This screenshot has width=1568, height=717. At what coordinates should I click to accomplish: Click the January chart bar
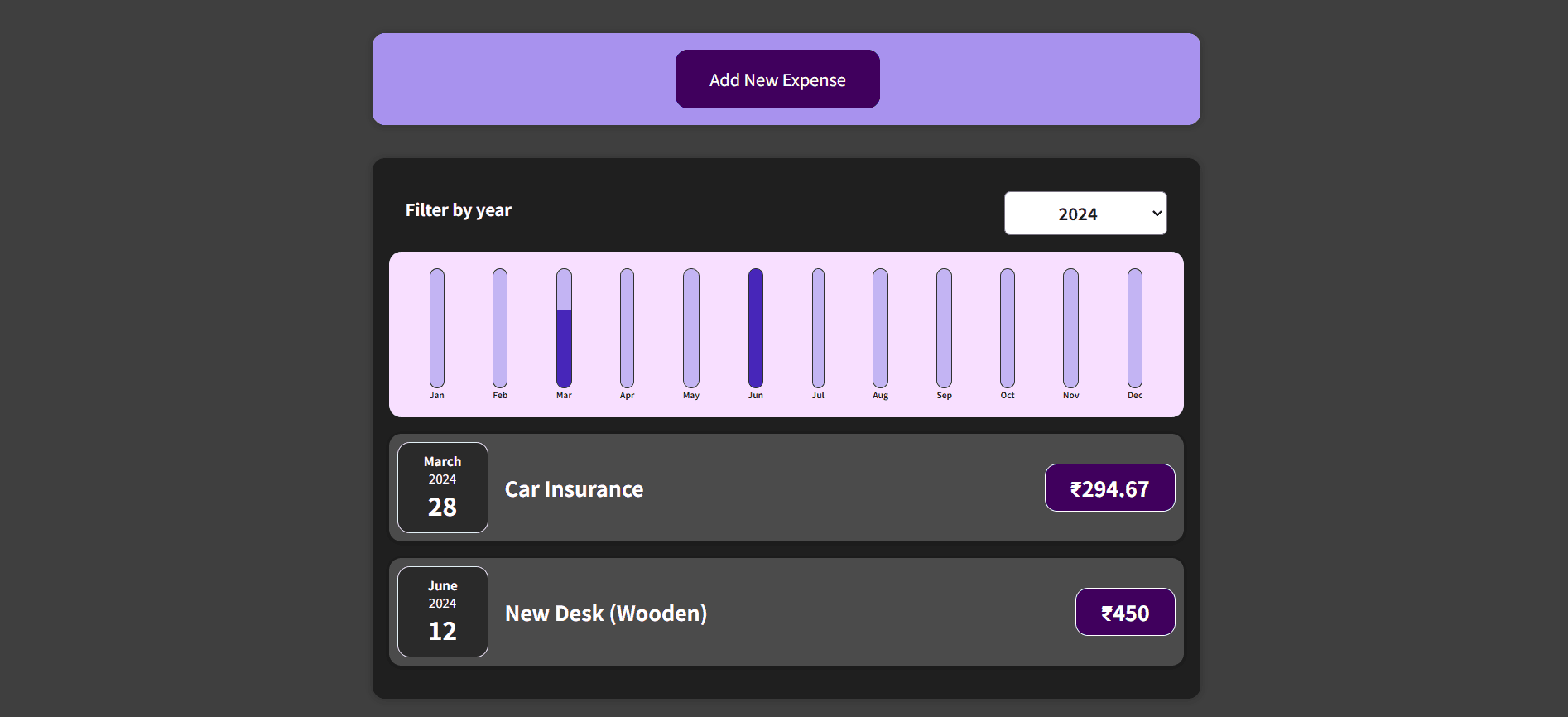tap(437, 328)
